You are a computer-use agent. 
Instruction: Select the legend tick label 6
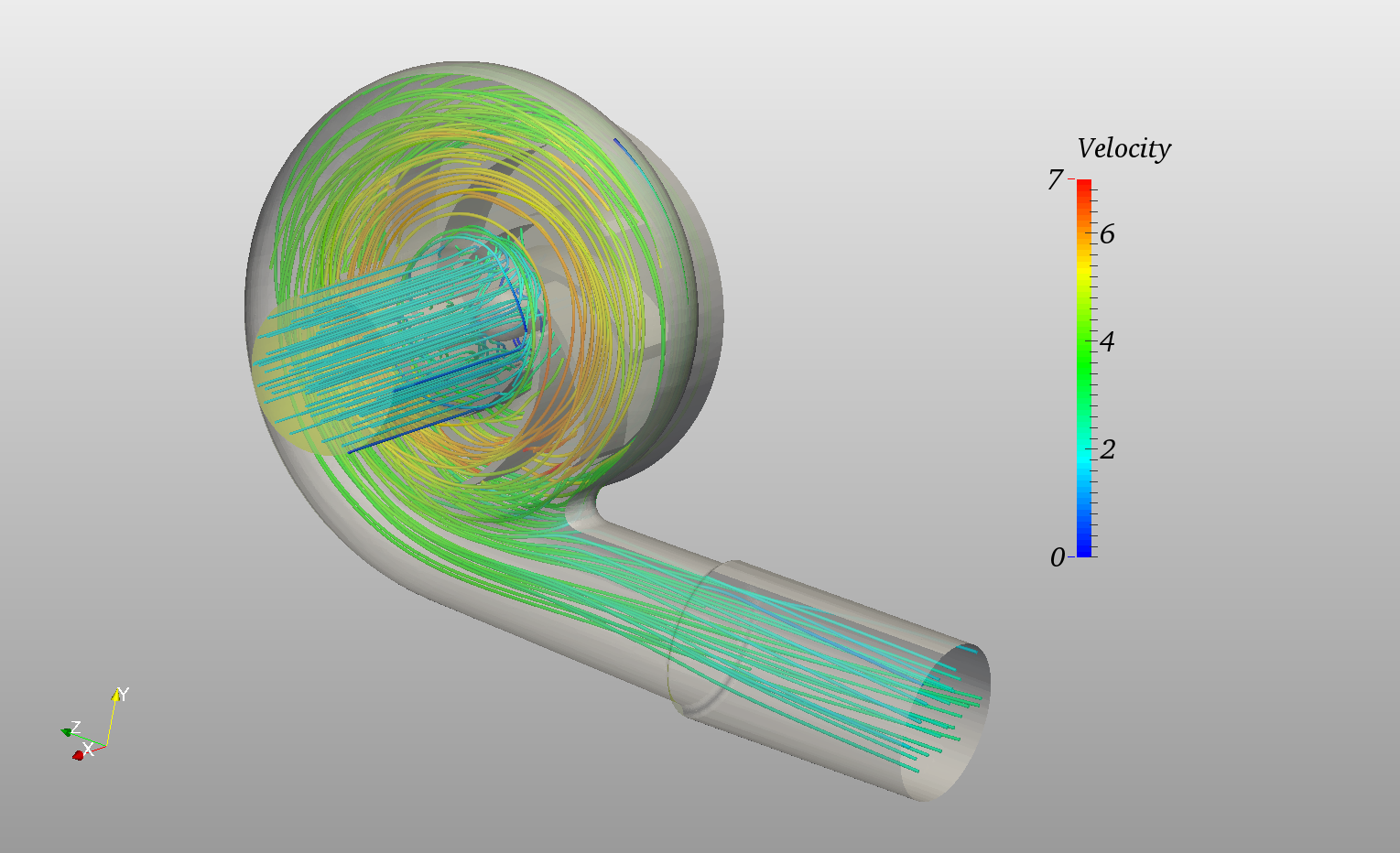click(x=1107, y=234)
